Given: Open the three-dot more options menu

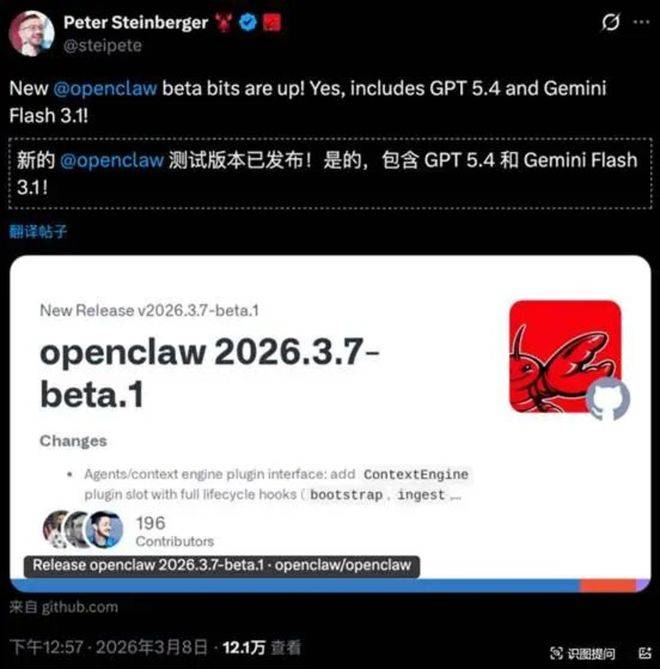Looking at the screenshot, I should click(x=641, y=22).
